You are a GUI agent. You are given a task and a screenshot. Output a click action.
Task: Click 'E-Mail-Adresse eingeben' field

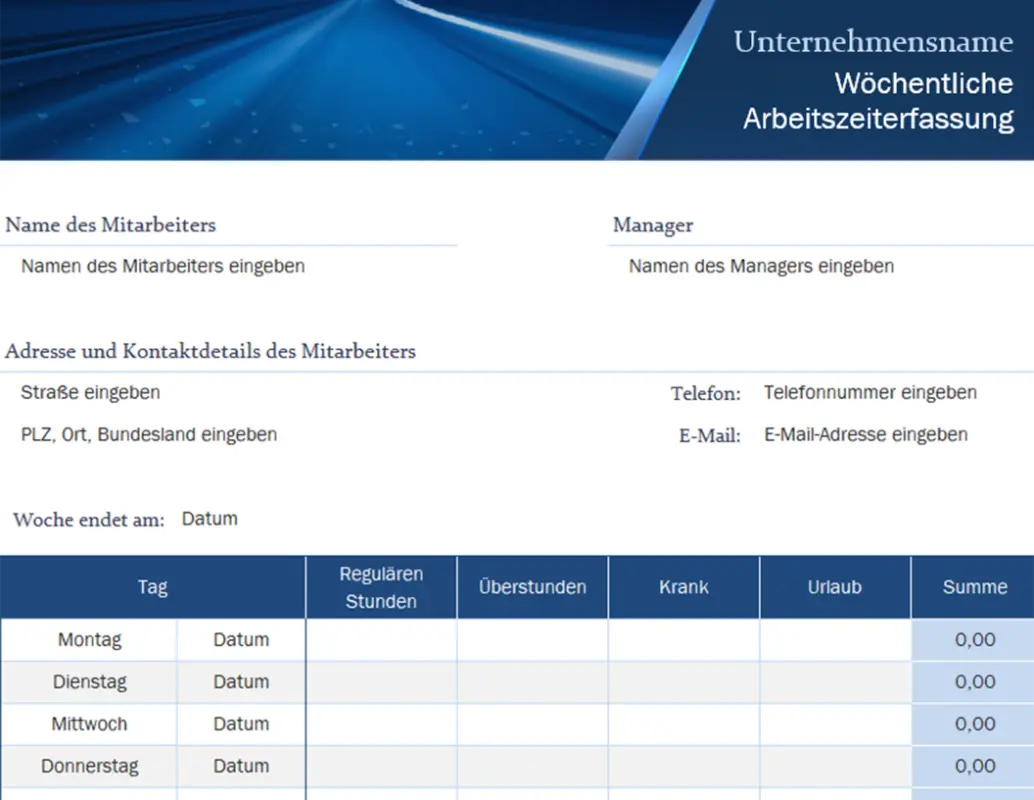coord(866,435)
